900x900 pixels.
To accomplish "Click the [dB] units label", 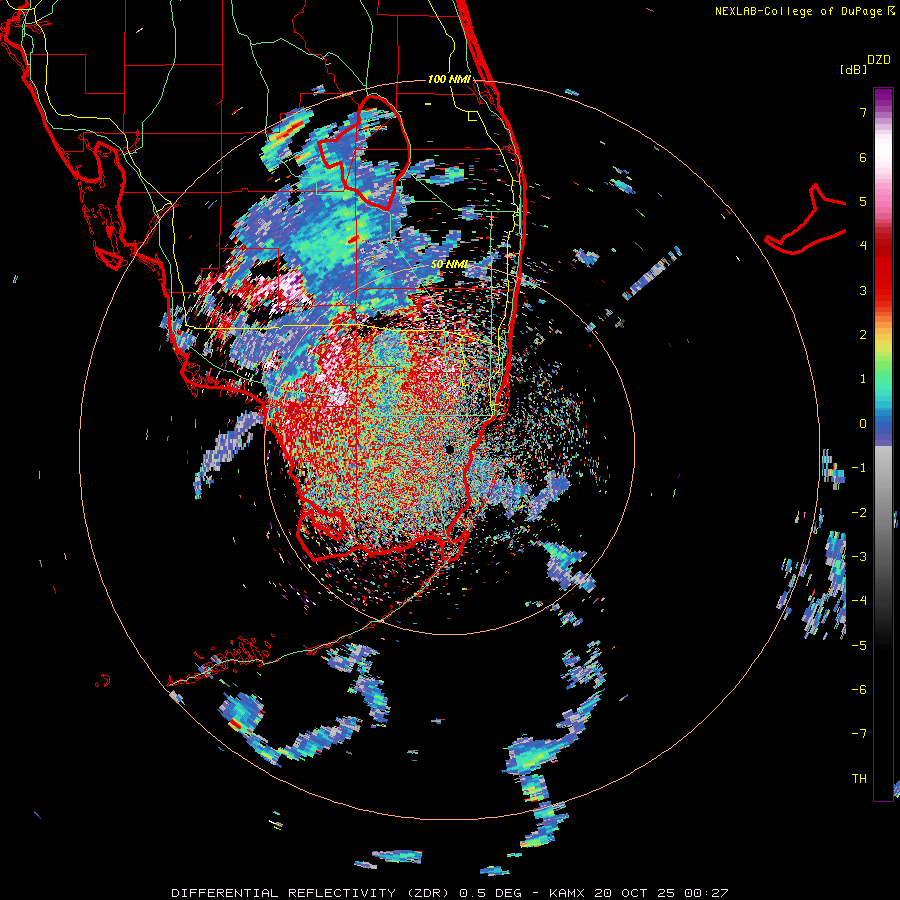I will pyautogui.click(x=852, y=69).
